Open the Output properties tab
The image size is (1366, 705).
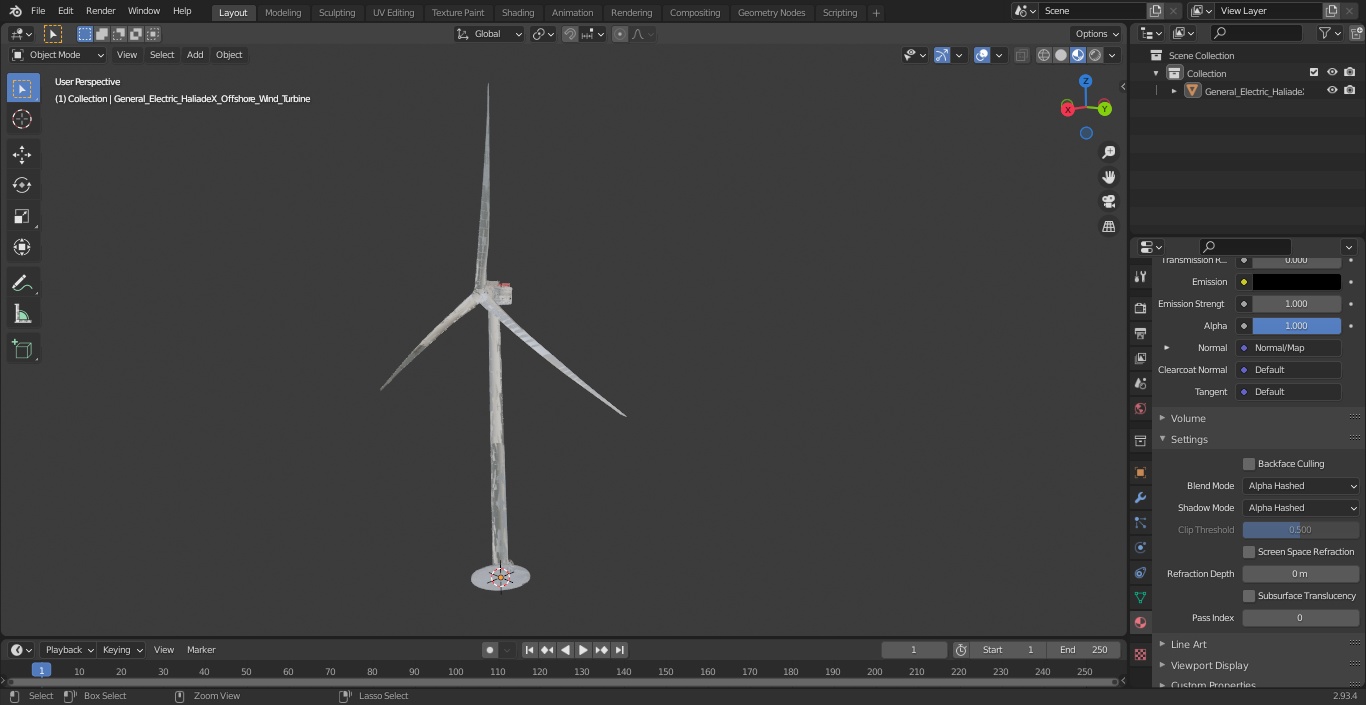[x=1140, y=333]
